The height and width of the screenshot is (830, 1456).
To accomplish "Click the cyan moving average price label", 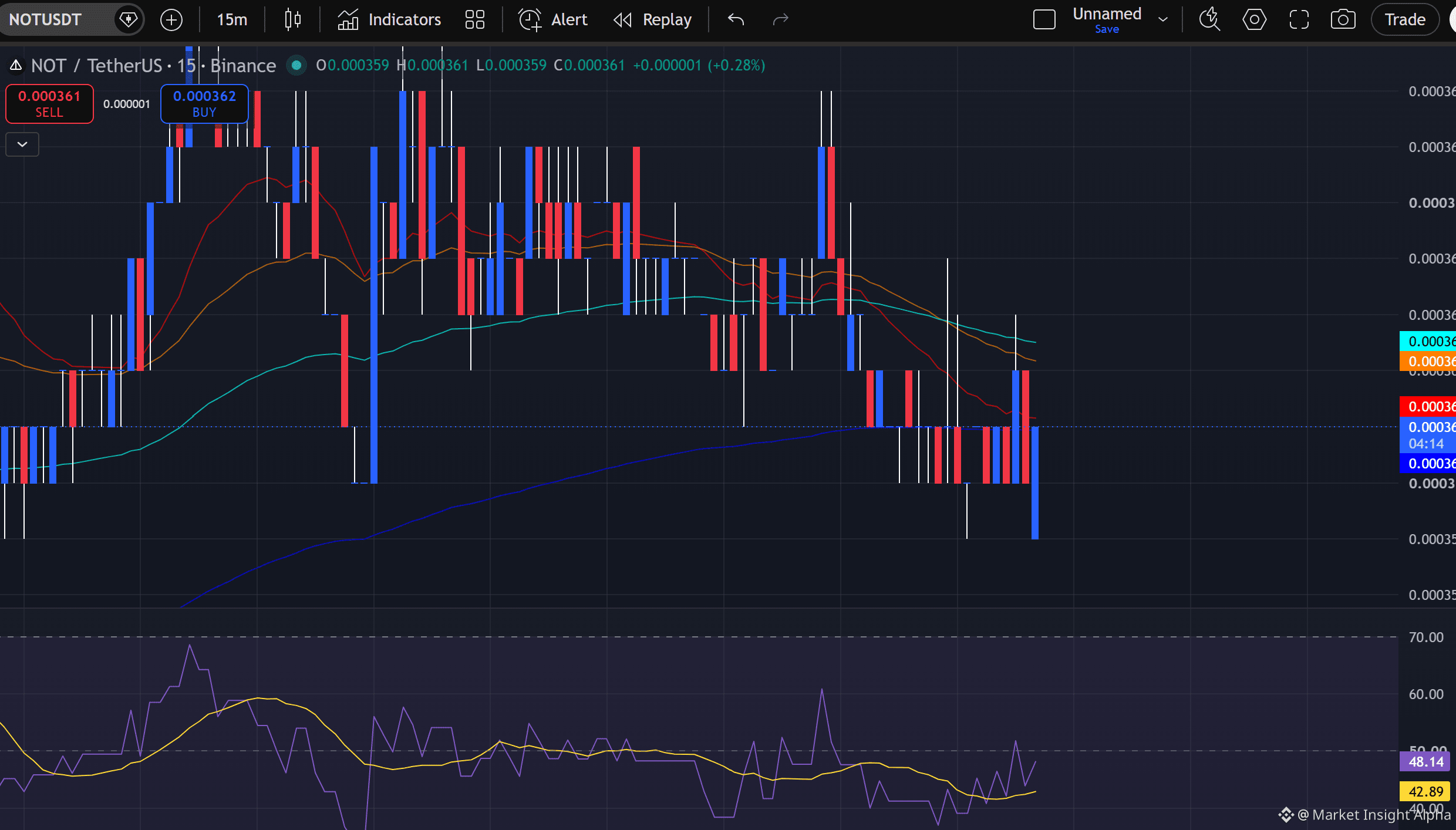I will click(1428, 341).
